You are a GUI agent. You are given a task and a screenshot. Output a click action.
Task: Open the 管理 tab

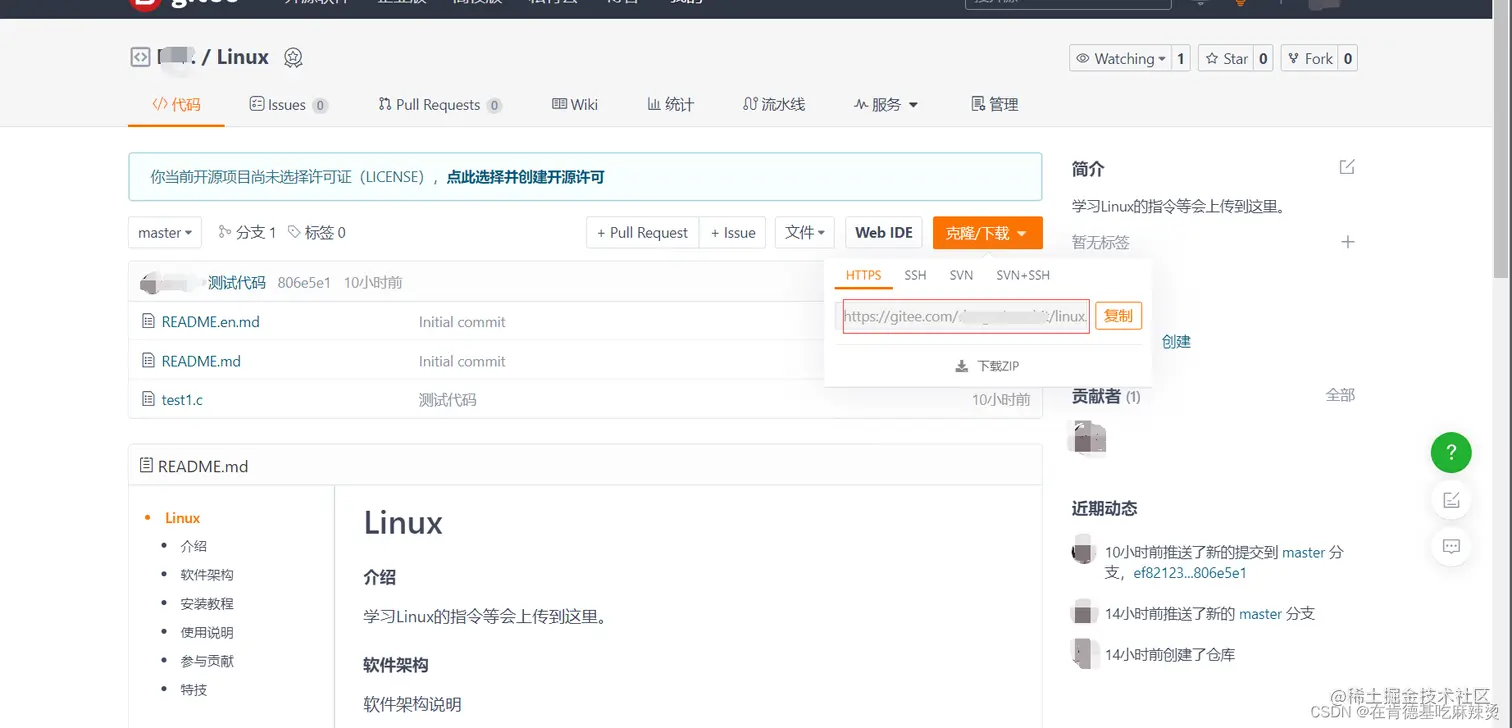995,104
